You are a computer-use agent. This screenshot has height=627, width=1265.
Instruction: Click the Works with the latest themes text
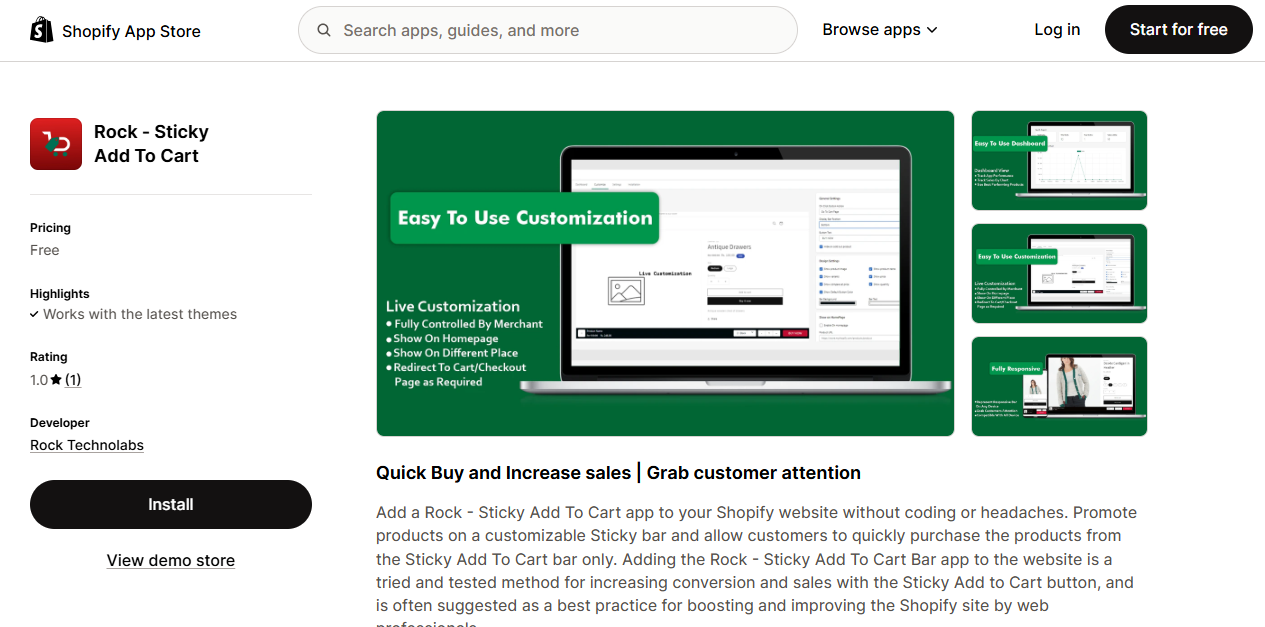tap(140, 314)
